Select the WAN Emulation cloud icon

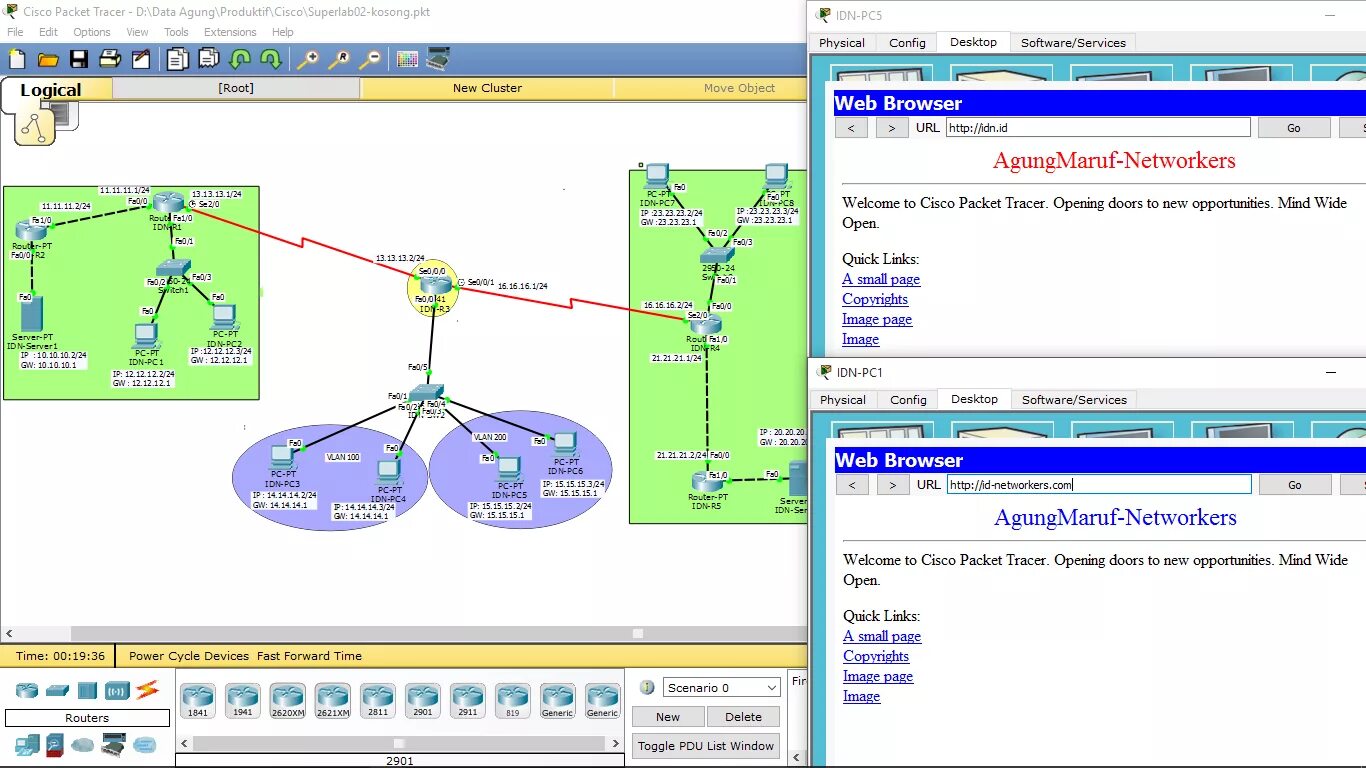point(82,745)
